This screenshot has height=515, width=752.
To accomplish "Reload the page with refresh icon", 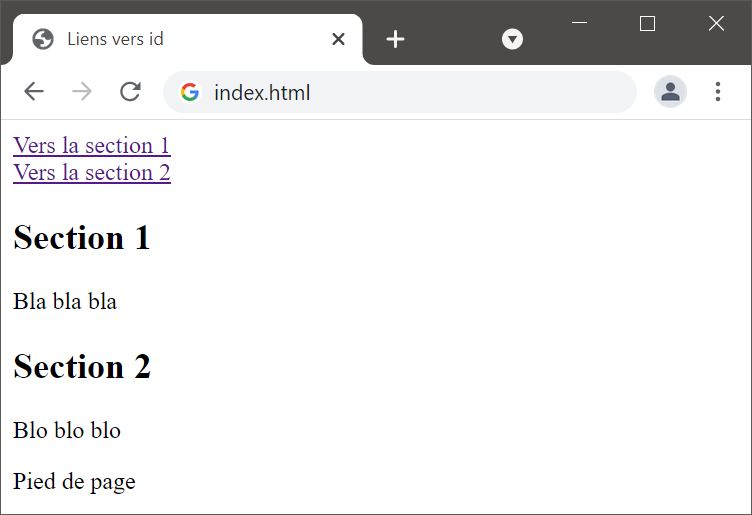I will [130, 91].
